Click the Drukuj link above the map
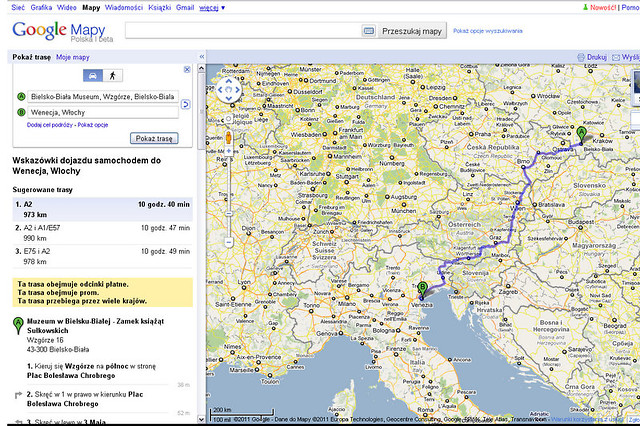This screenshot has height=426, width=640. (597, 58)
